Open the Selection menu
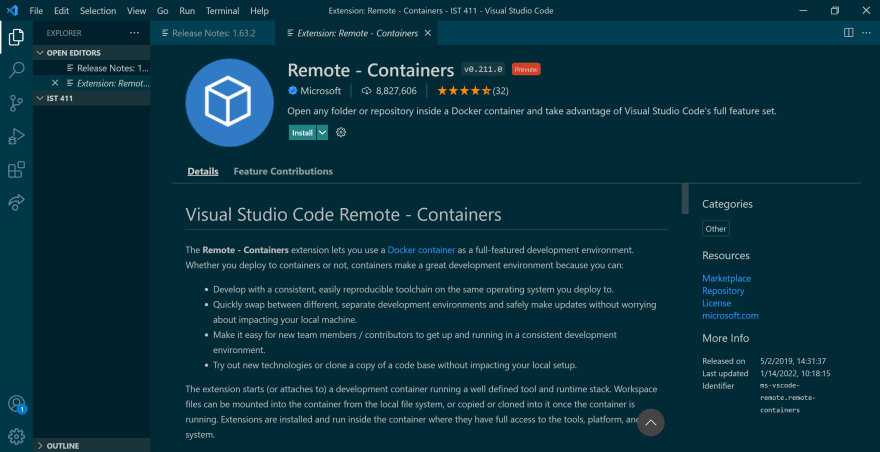Image resolution: width=880 pixels, height=452 pixels. (98, 11)
